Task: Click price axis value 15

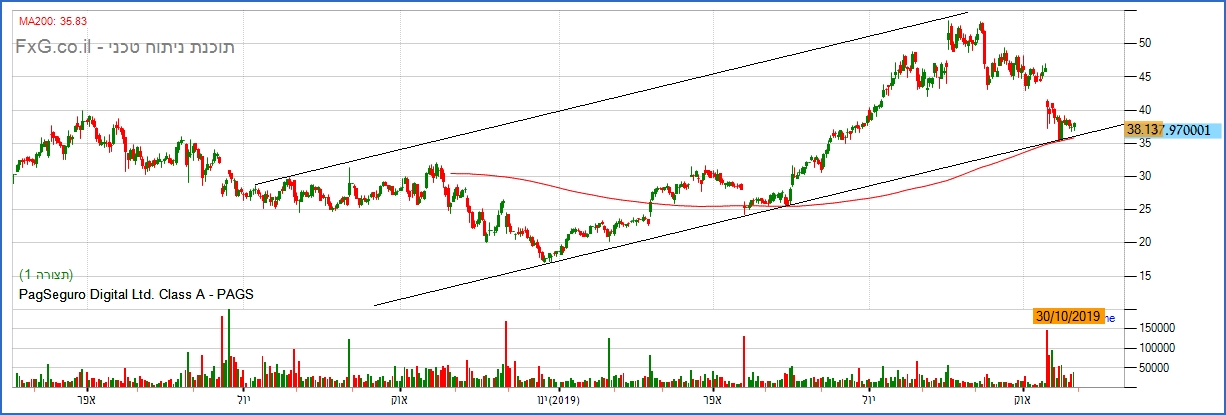Action: click(x=1143, y=275)
